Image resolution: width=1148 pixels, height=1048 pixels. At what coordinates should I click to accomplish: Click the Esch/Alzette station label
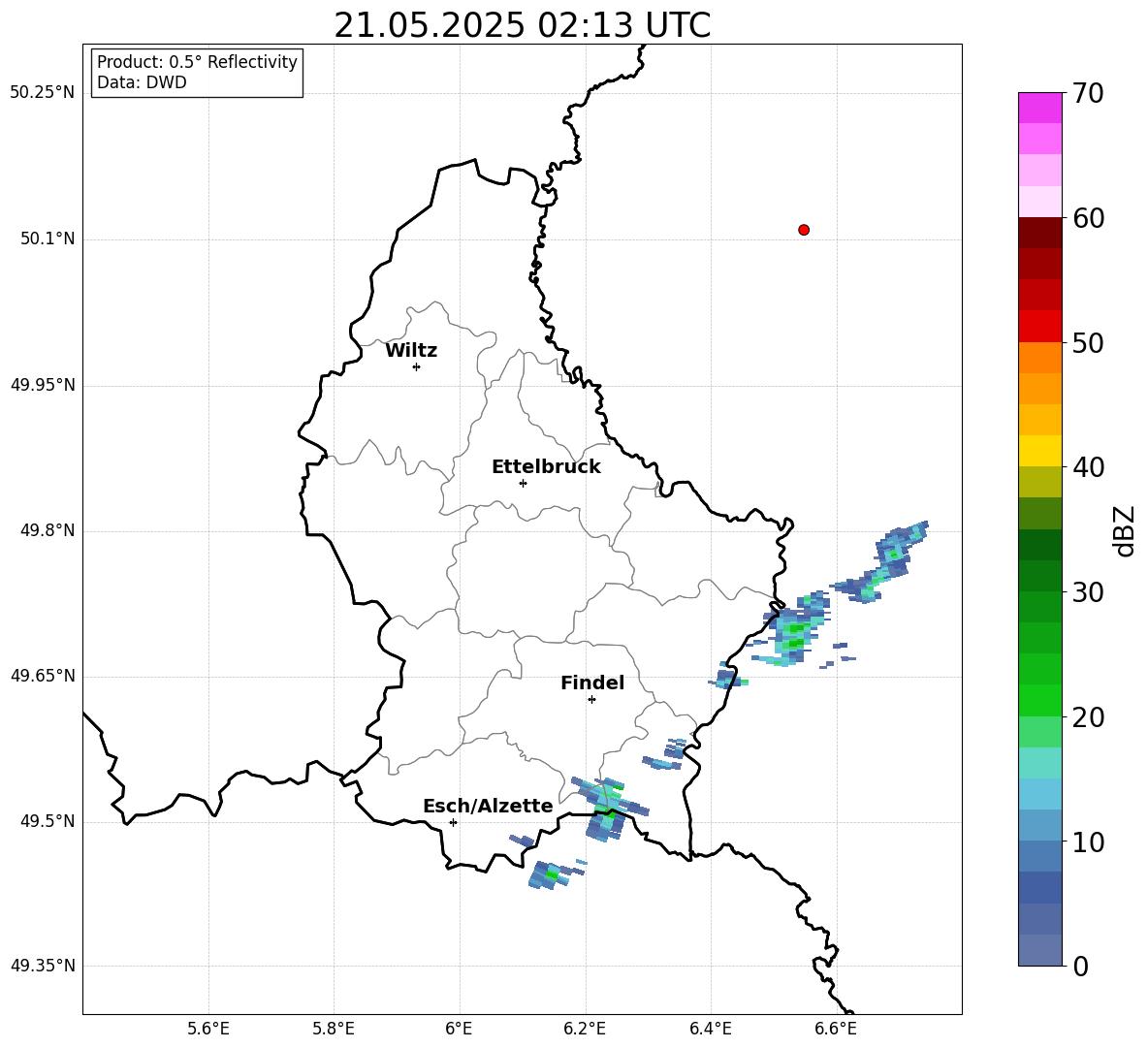coord(488,806)
